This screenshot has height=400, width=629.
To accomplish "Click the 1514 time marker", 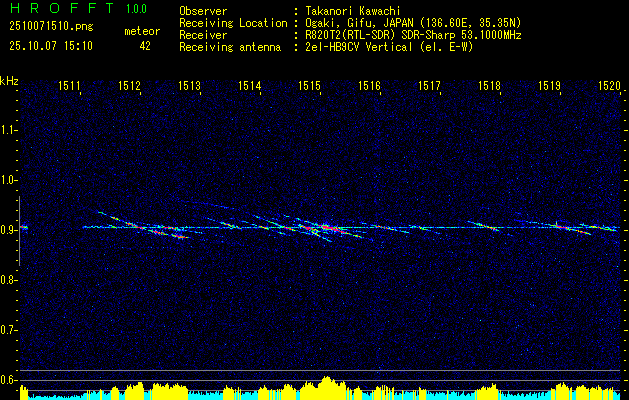I will pyautogui.click(x=250, y=85).
